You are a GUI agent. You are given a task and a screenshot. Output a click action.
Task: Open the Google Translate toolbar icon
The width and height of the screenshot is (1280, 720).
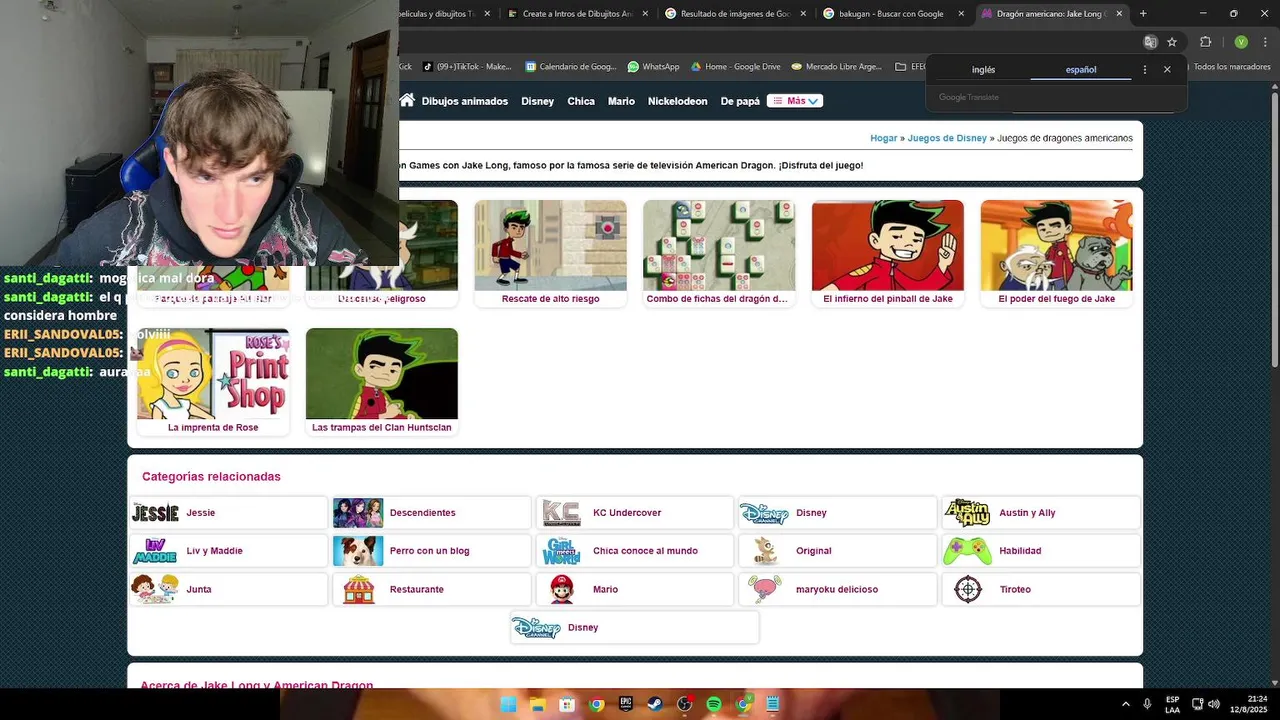point(1150,42)
